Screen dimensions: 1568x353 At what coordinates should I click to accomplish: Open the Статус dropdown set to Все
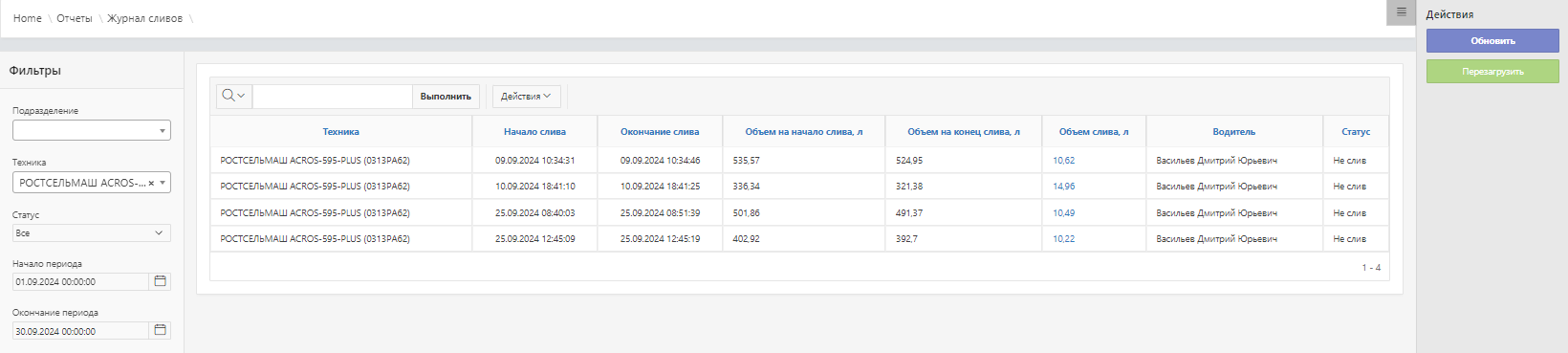pos(92,232)
